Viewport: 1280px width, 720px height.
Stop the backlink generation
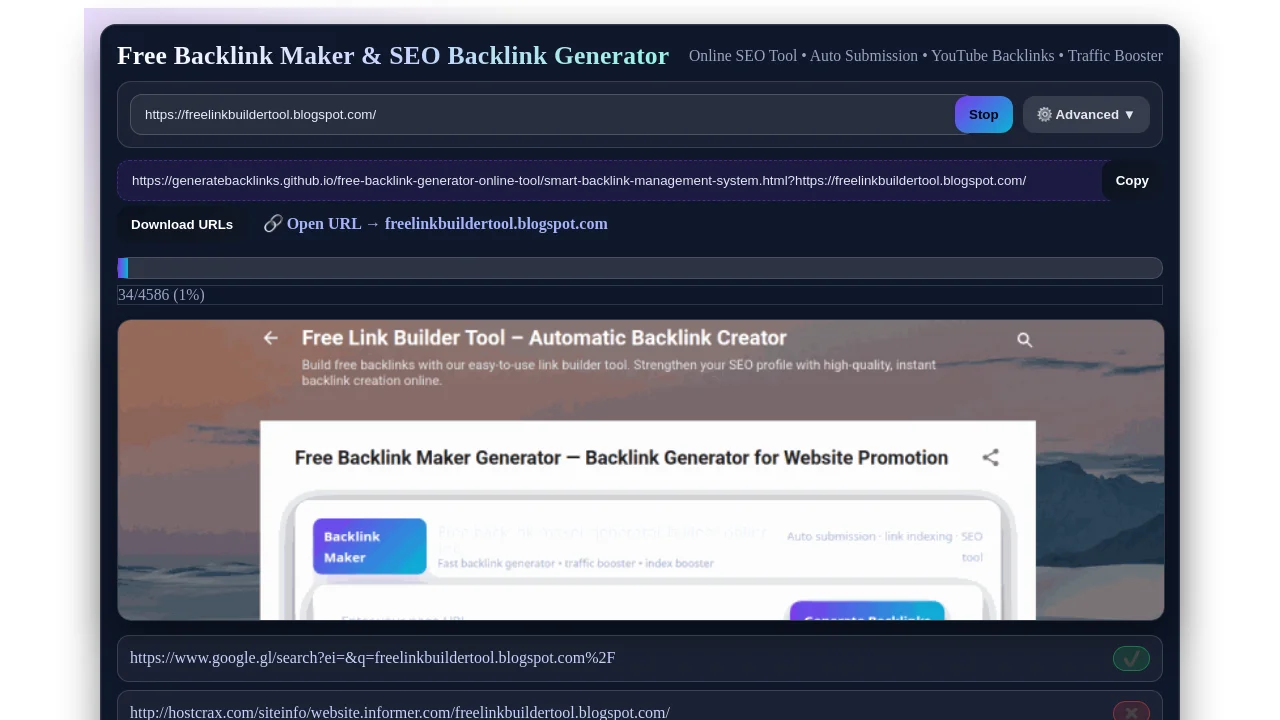pyautogui.click(x=983, y=114)
